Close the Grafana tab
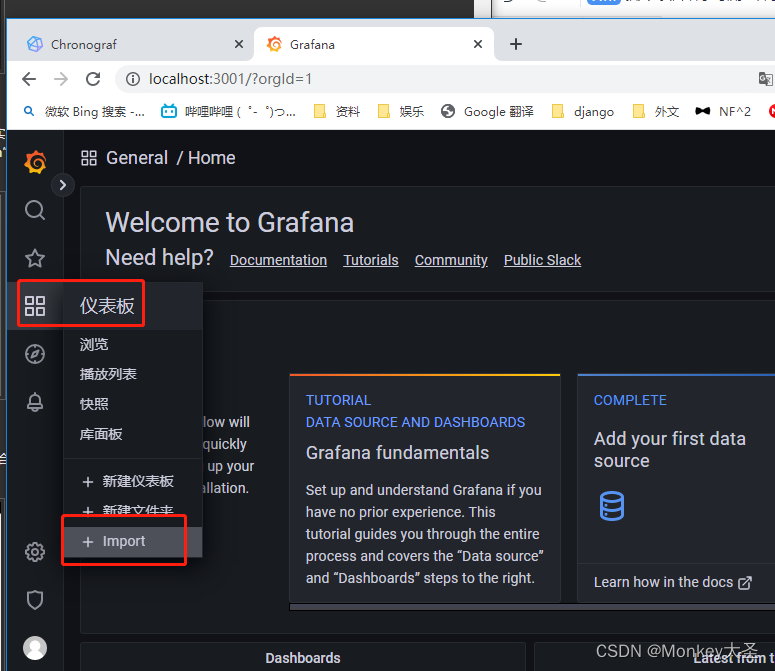The image size is (775, 671). 478,44
